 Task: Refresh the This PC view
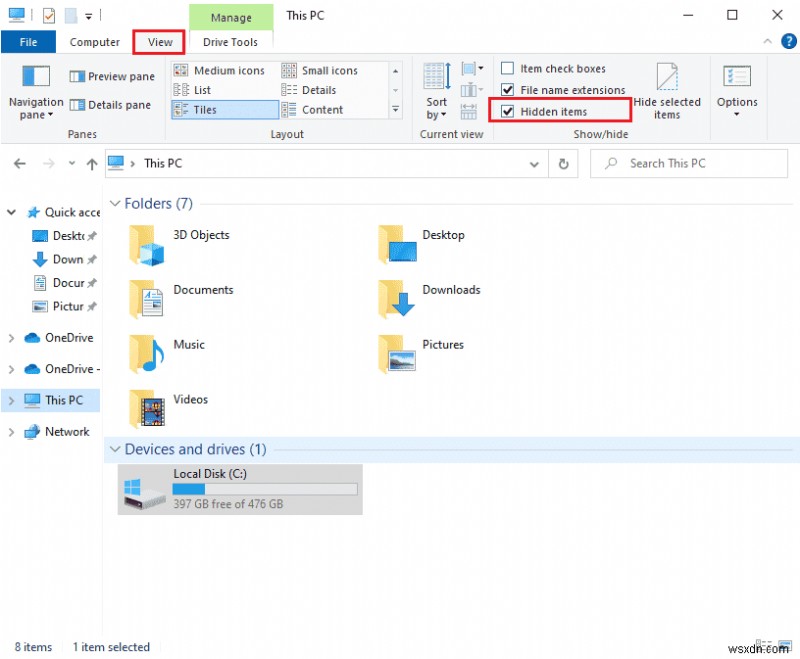coord(564,163)
